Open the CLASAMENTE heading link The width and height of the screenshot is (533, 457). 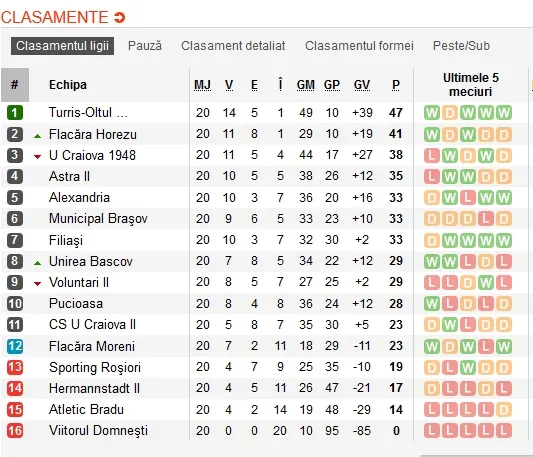coord(54,17)
